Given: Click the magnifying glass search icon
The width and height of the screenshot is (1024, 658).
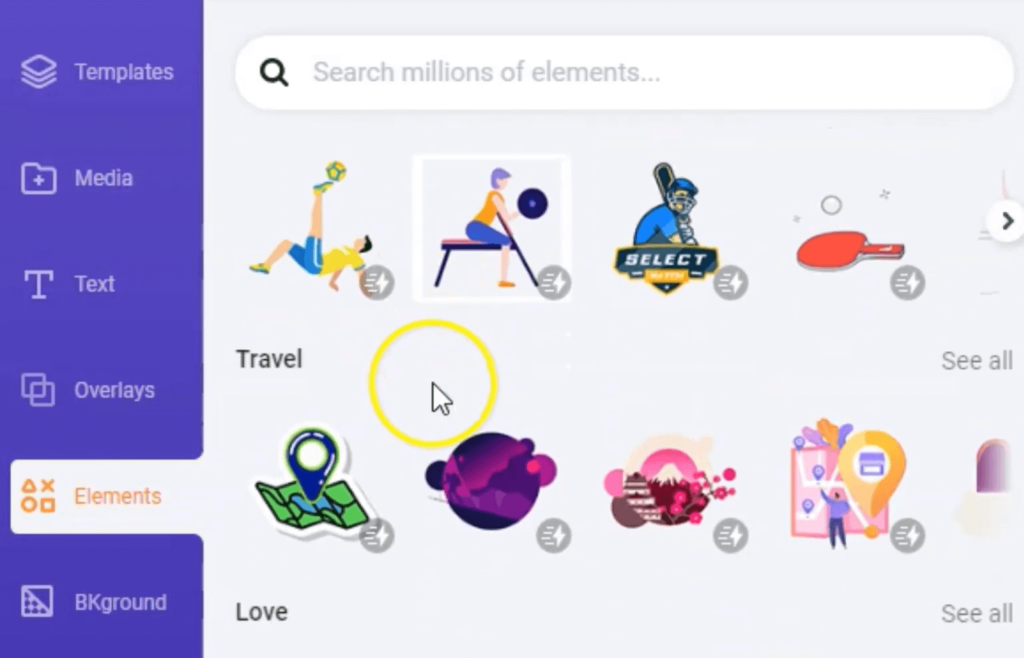Looking at the screenshot, I should pyautogui.click(x=274, y=72).
